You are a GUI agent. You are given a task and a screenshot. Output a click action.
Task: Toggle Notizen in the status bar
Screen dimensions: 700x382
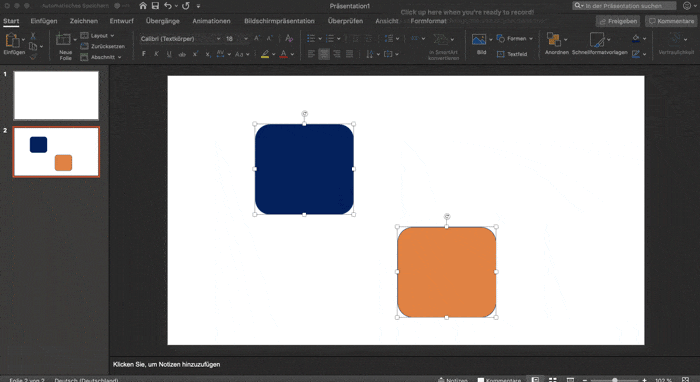(x=452, y=380)
